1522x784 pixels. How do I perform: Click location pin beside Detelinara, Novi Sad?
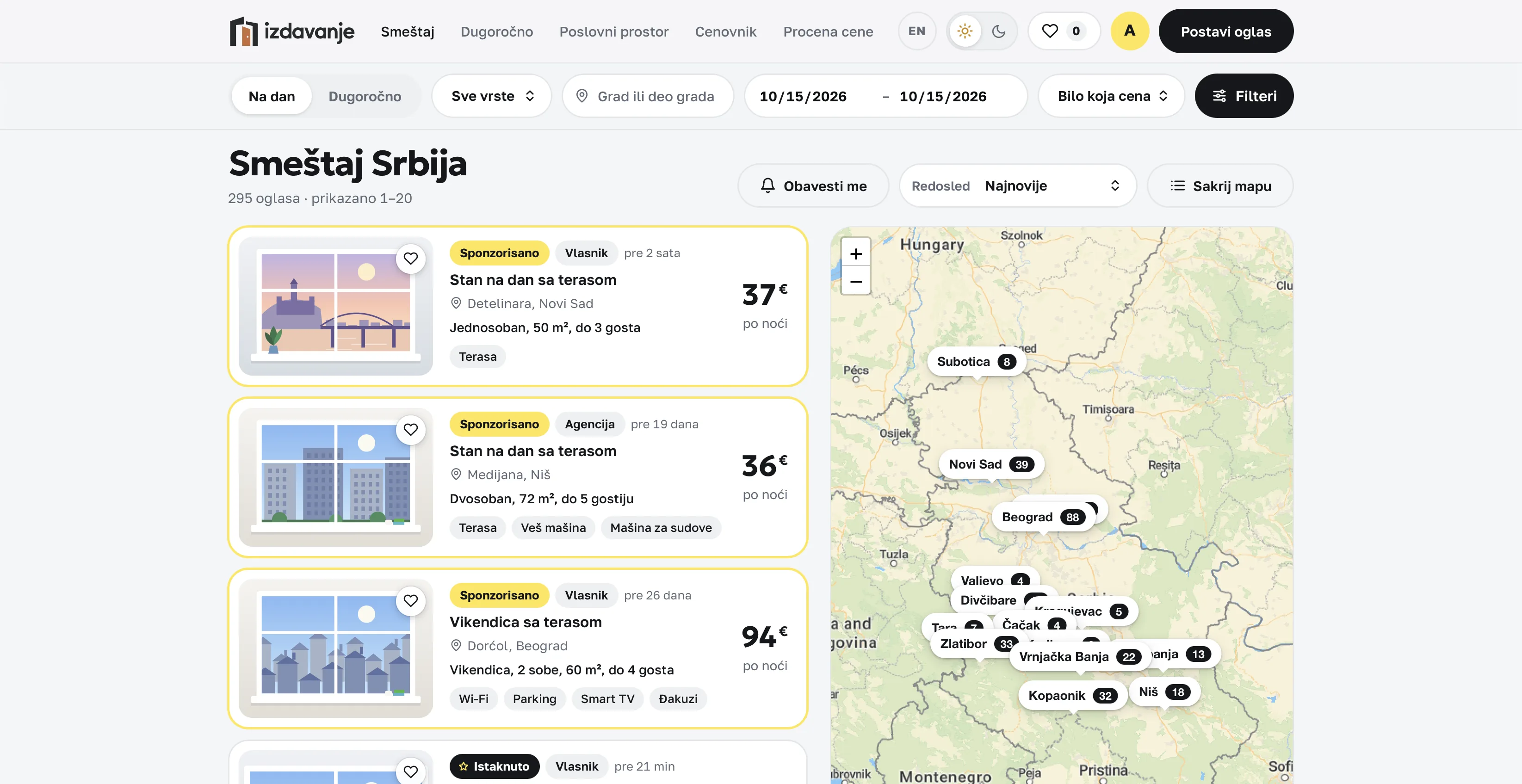pos(456,303)
